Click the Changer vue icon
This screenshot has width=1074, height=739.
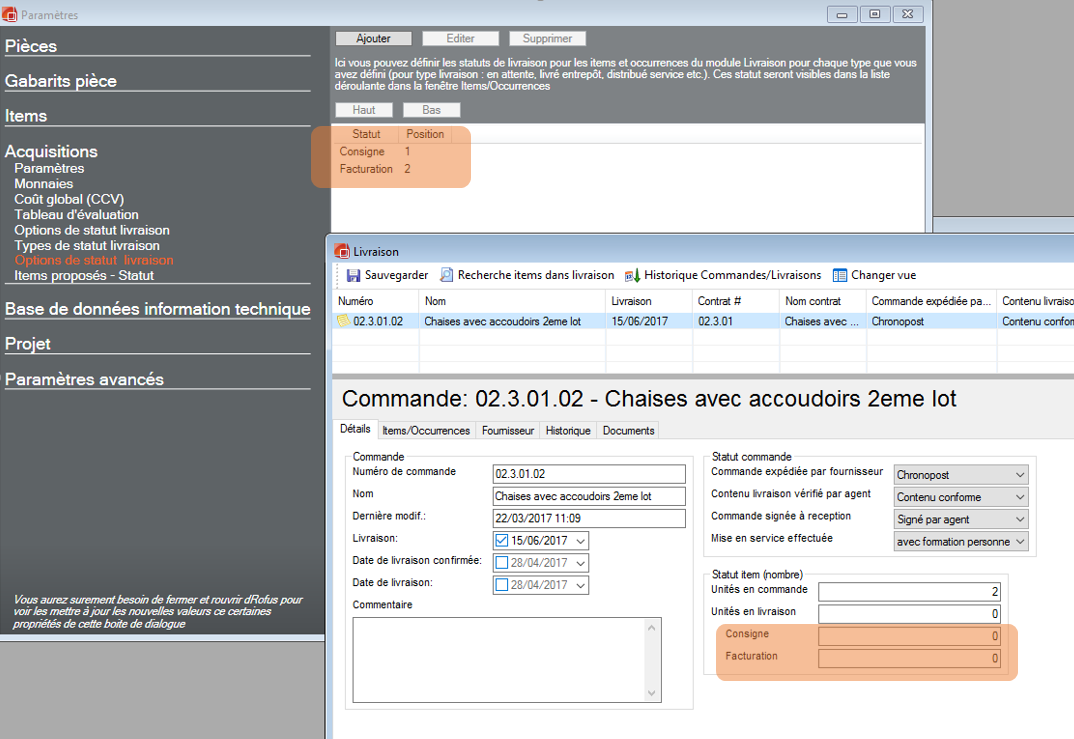[840, 275]
